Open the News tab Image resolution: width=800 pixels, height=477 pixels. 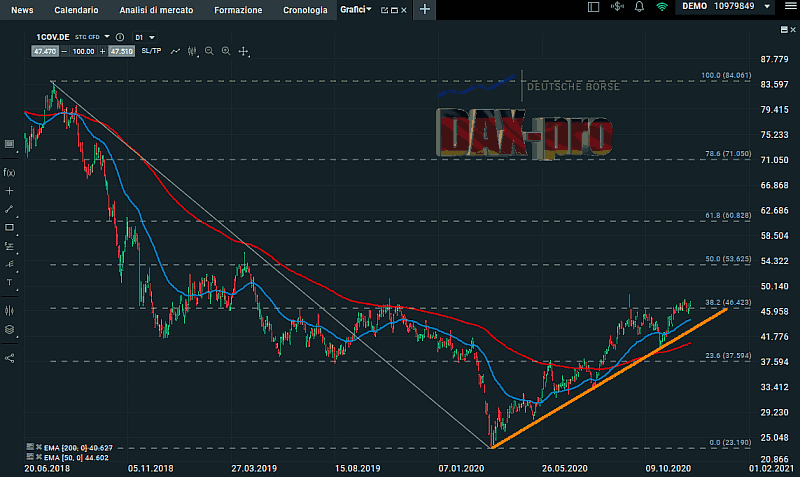click(22, 10)
